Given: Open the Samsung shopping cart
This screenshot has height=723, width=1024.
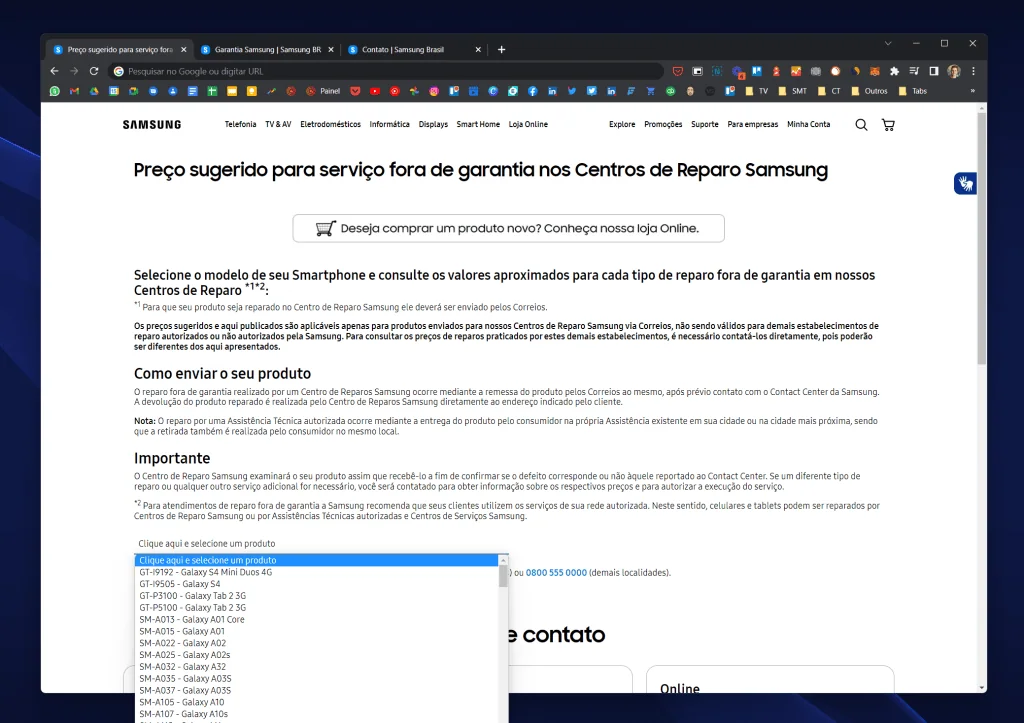Looking at the screenshot, I should [x=888, y=124].
